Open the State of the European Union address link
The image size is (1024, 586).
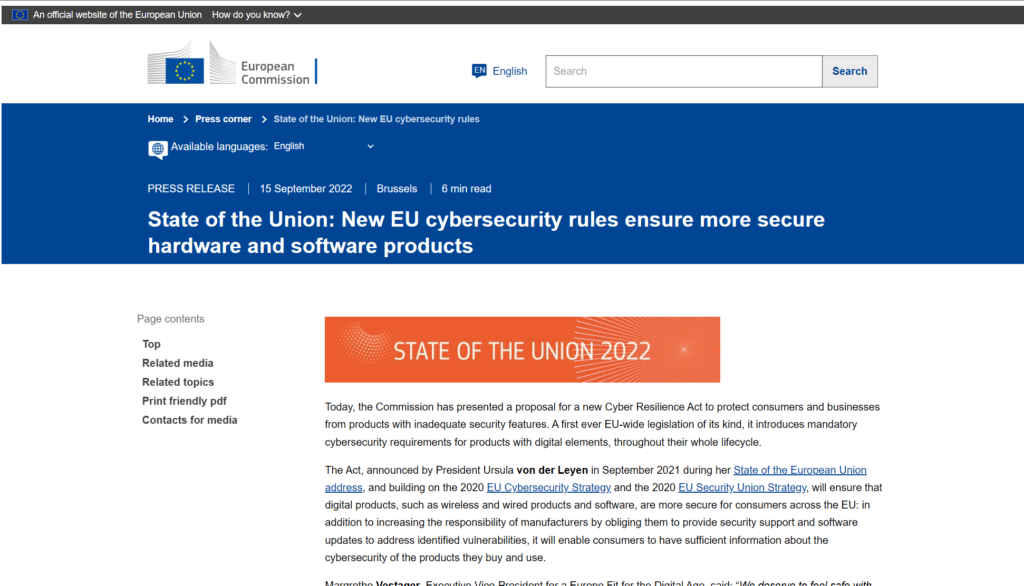(799, 469)
